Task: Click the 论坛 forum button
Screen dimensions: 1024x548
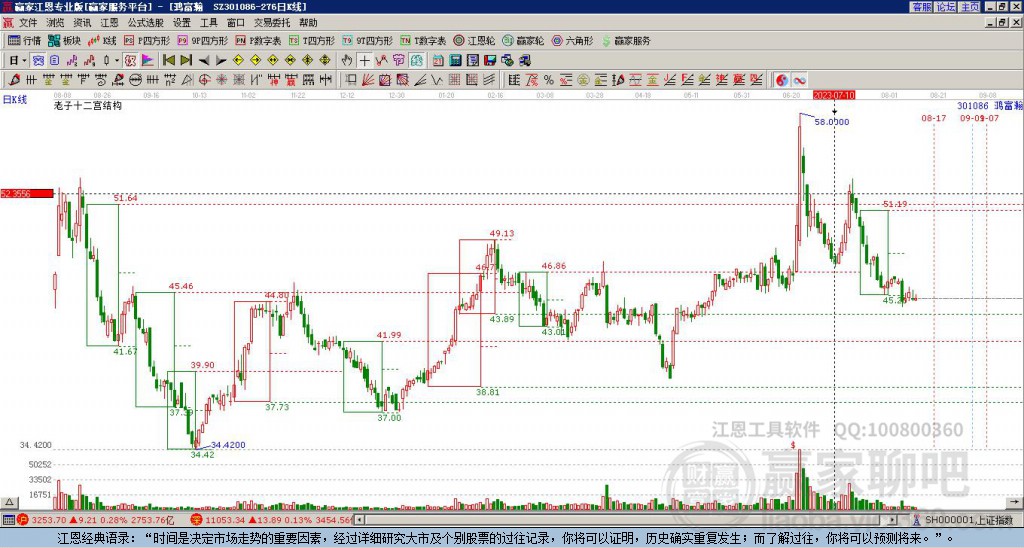Action: tap(946, 7)
